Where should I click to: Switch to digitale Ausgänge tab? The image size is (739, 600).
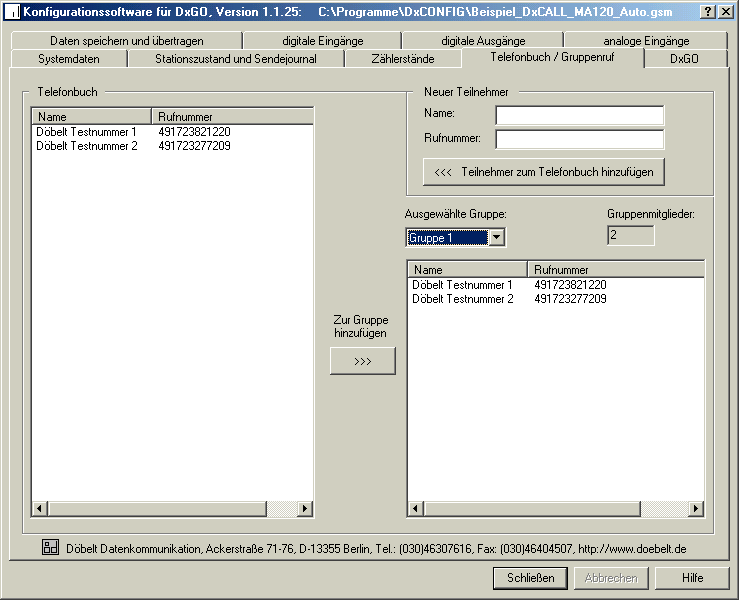483,41
